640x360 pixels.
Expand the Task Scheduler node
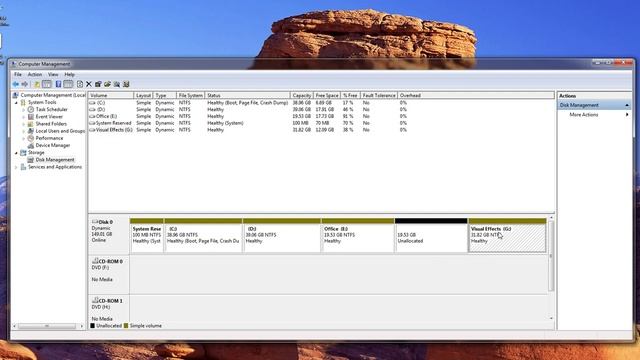[24, 109]
